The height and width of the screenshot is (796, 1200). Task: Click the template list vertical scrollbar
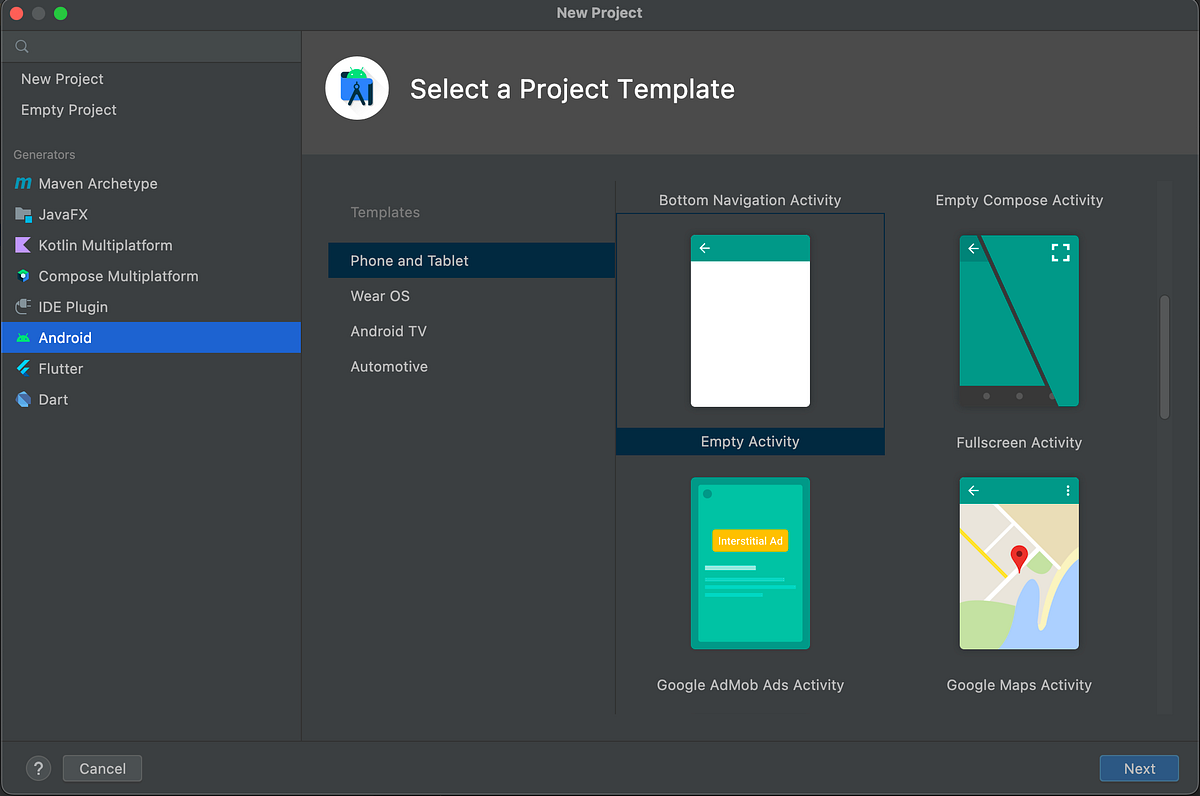click(x=1164, y=357)
